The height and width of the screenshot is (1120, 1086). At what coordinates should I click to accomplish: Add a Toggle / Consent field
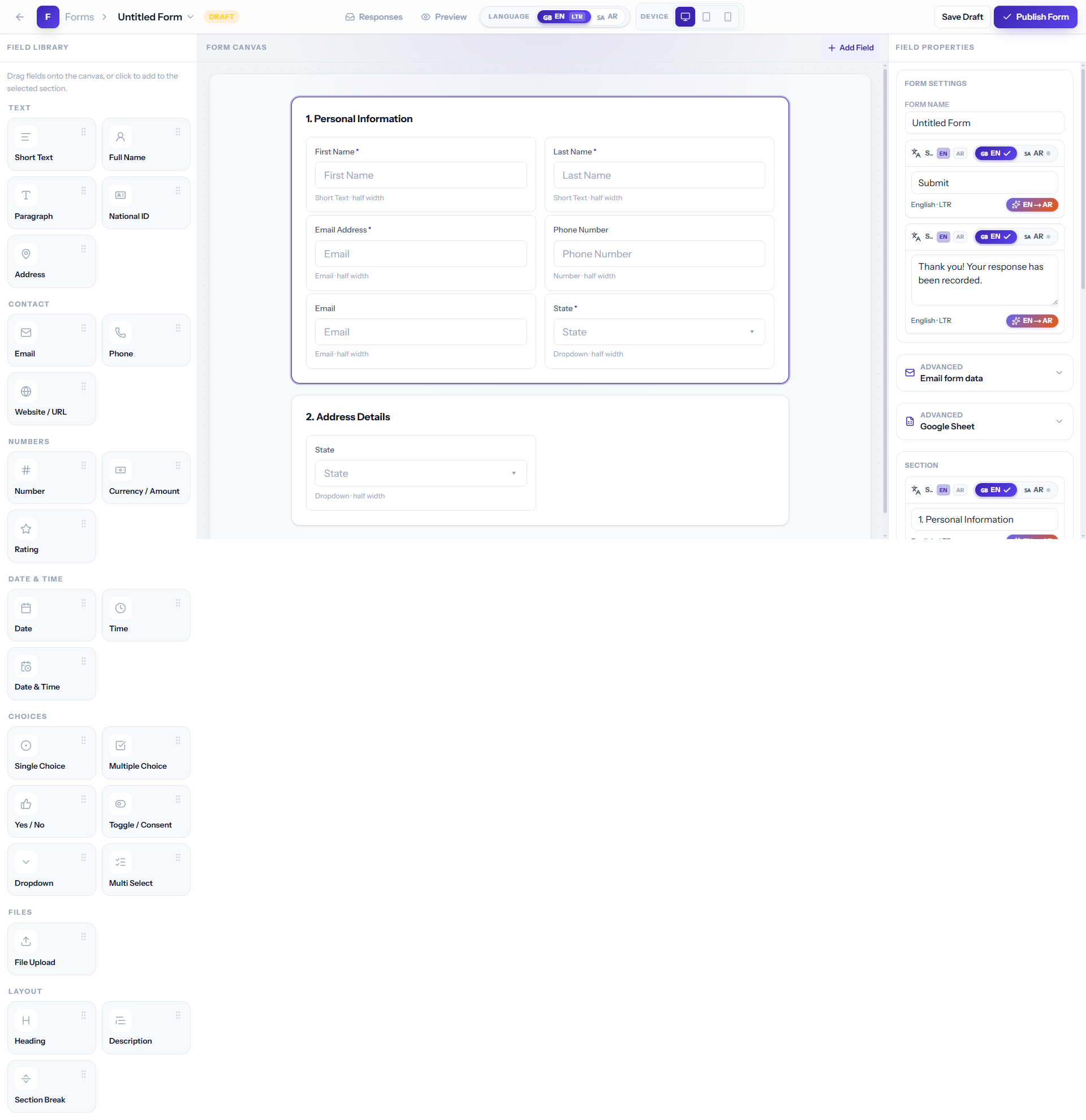(146, 812)
